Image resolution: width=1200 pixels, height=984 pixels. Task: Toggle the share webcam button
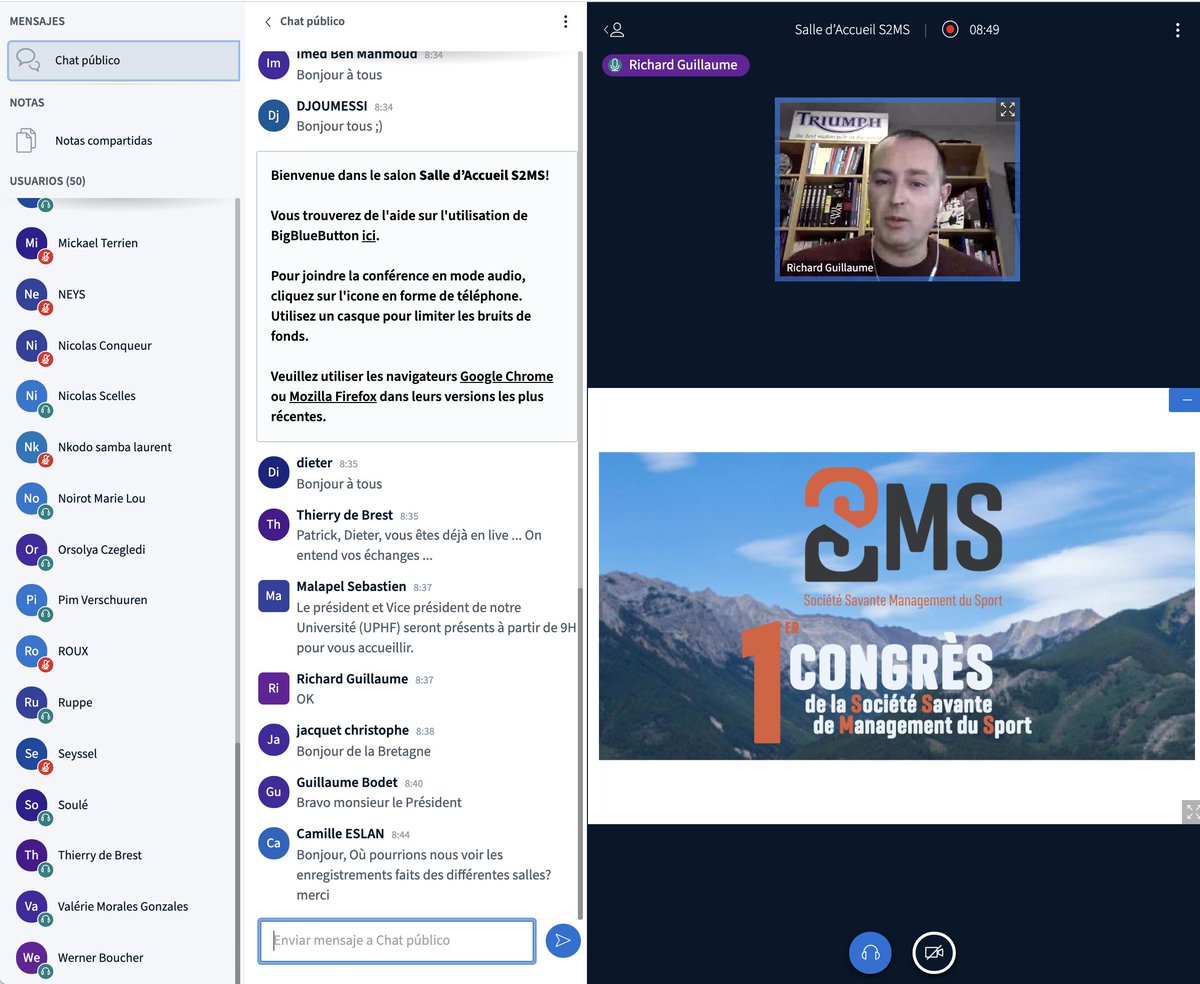[934, 953]
